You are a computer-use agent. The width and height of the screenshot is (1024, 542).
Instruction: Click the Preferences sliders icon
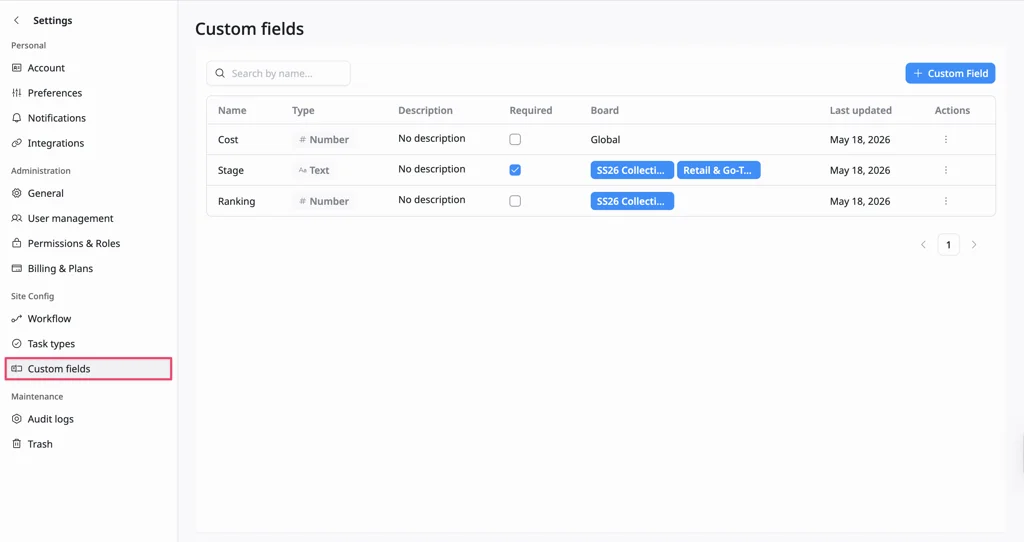coord(16,93)
